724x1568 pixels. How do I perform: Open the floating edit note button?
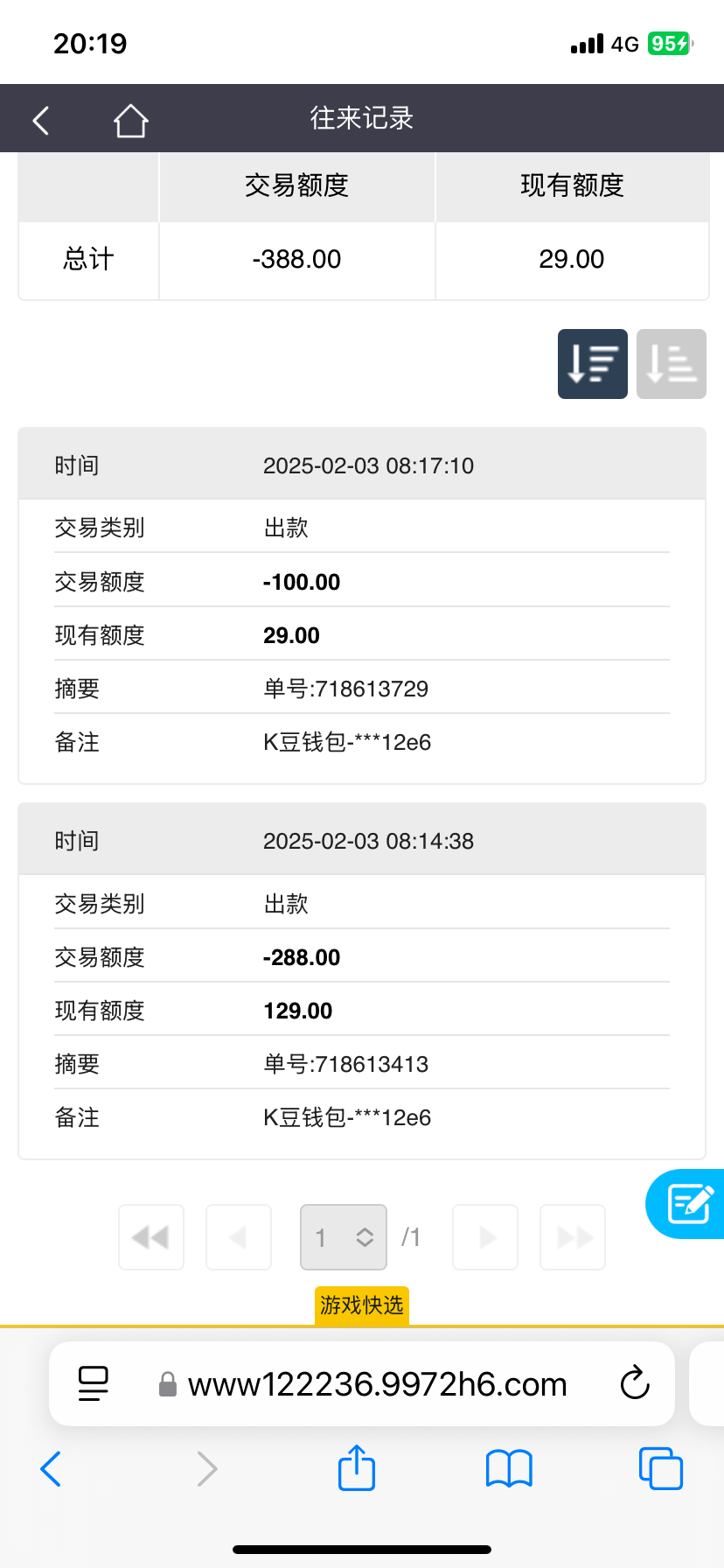(x=689, y=1204)
